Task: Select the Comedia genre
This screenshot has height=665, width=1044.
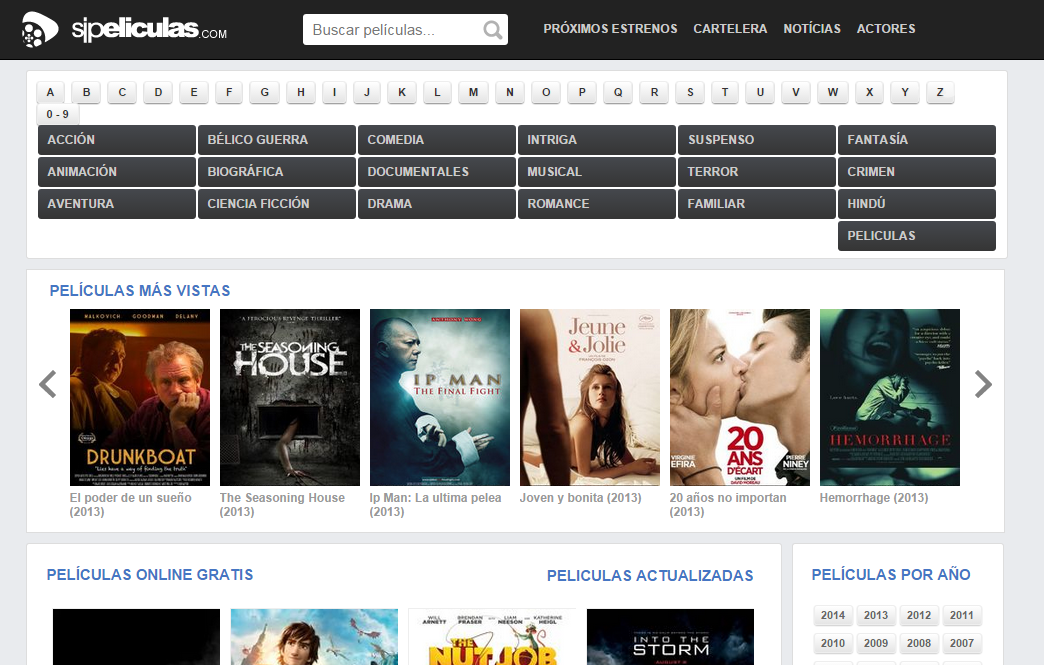Action: (x=437, y=140)
